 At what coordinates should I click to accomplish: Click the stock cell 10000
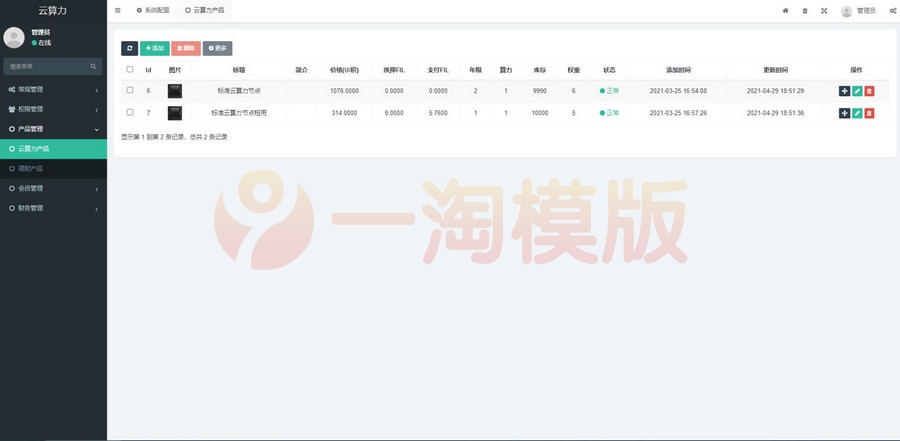540,113
